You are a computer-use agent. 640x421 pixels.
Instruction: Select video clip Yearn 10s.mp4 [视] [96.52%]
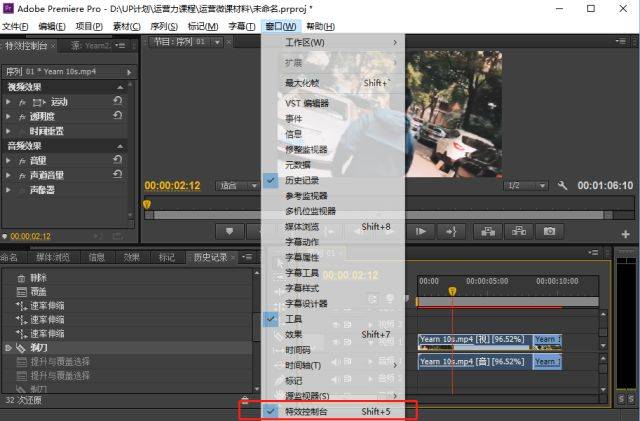point(476,342)
